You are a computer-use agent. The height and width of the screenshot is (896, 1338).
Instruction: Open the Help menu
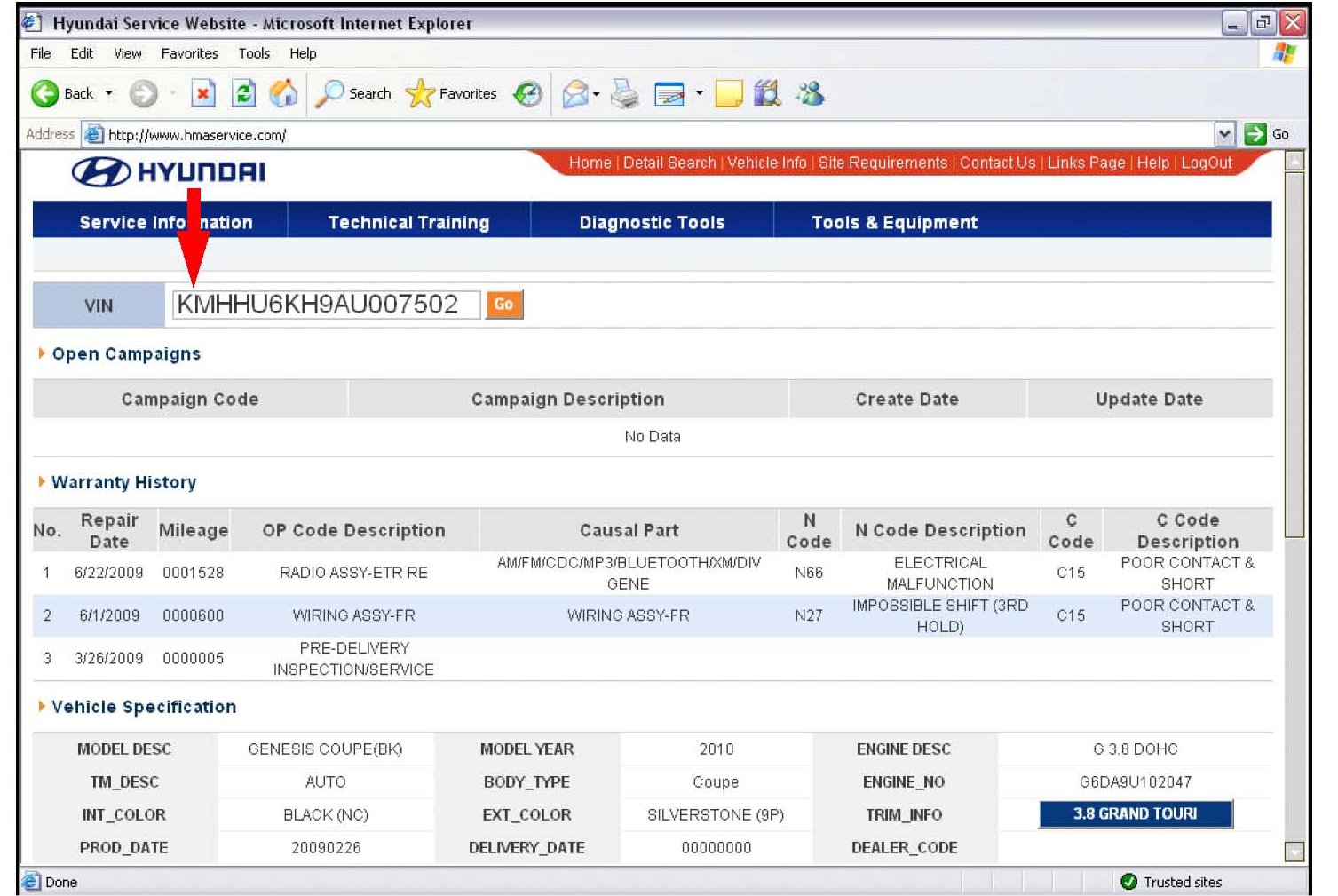point(303,53)
